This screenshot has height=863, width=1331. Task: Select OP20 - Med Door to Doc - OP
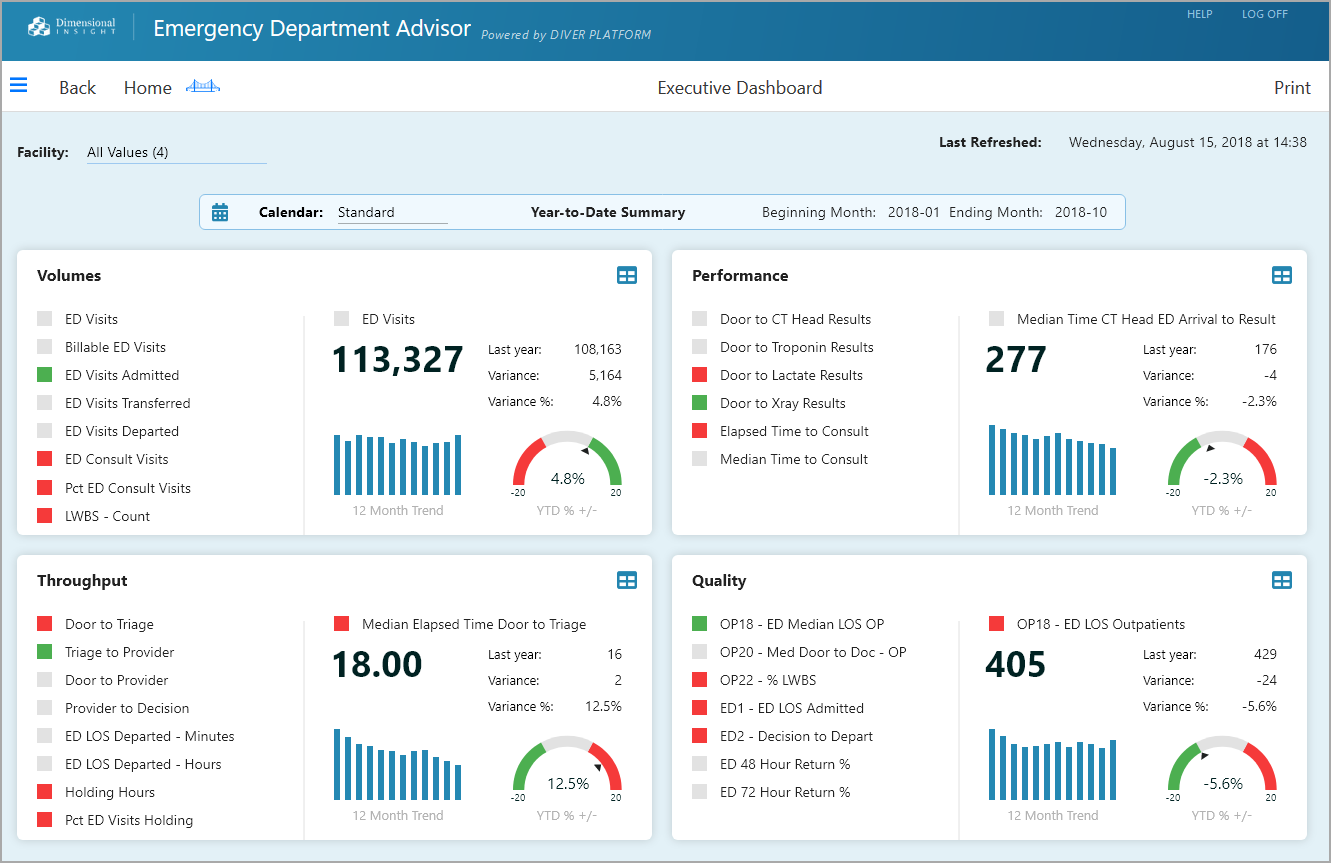813,652
